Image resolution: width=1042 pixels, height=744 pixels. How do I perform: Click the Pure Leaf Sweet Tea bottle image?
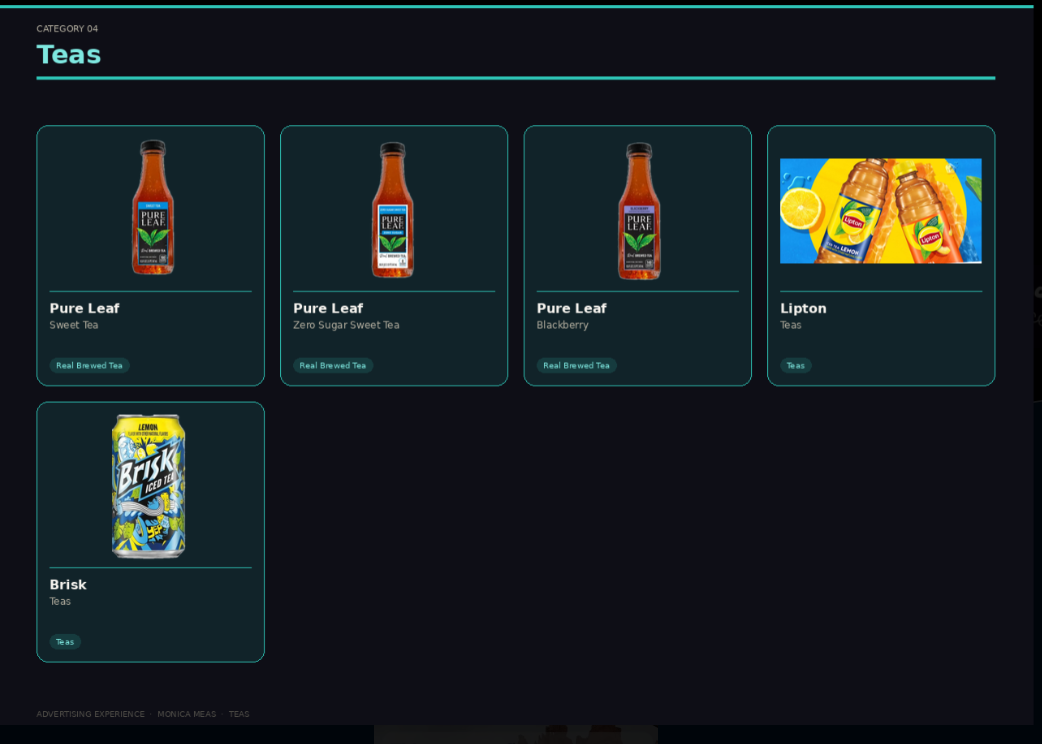pyautogui.click(x=153, y=207)
